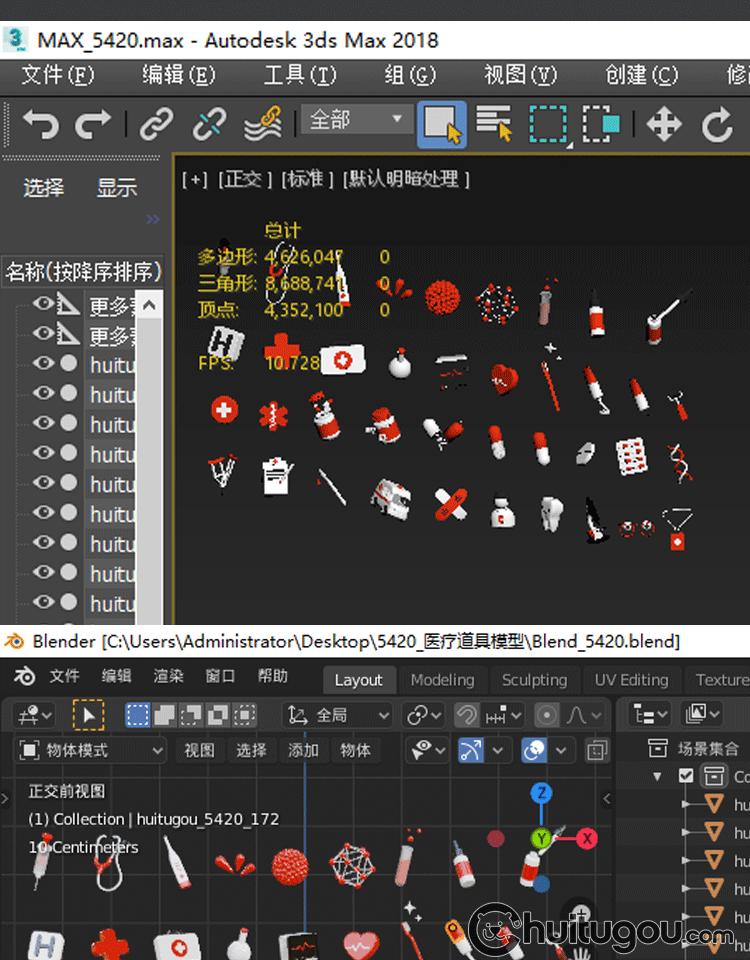750x960 pixels.
Task: Toggle Blender X-ray show icon
Action: 596,750
